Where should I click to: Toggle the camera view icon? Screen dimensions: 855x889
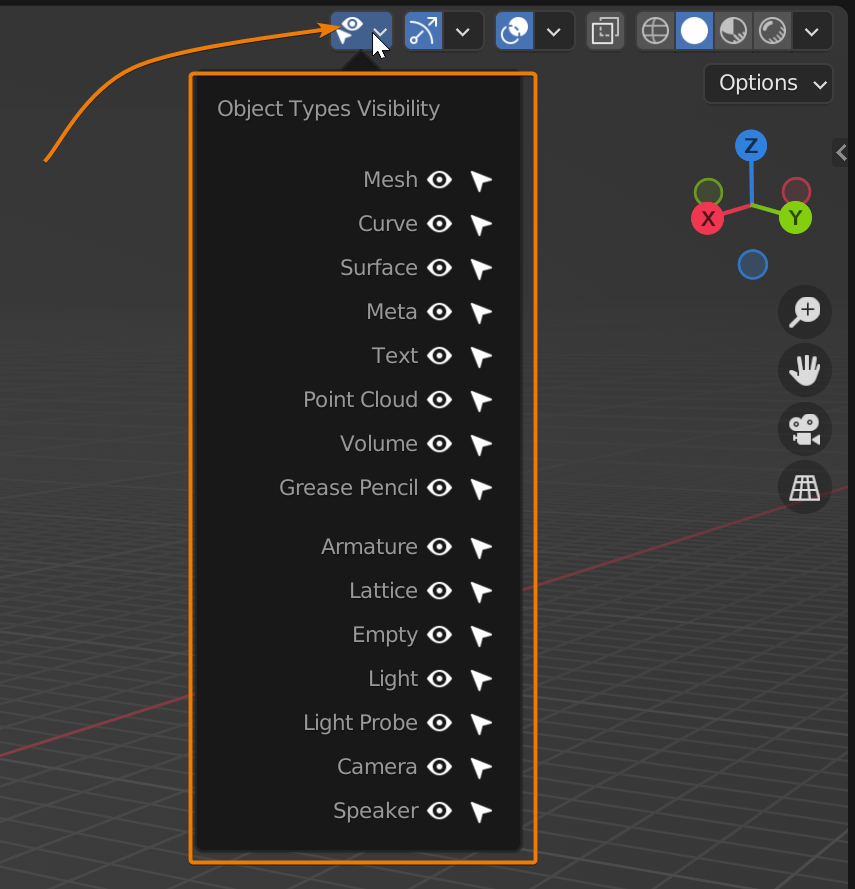click(804, 429)
